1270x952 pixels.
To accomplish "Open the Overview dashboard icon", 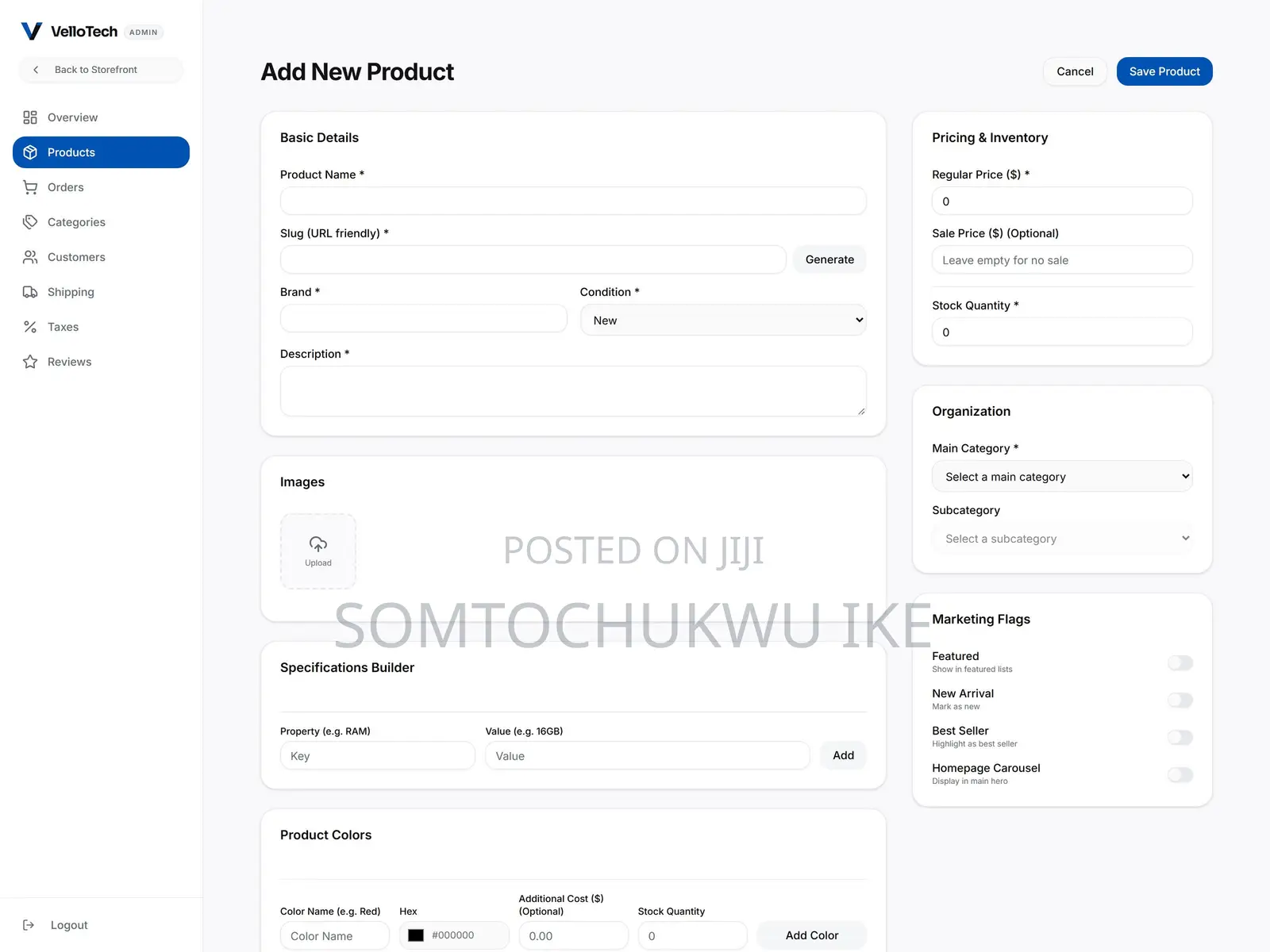I will pyautogui.click(x=30, y=117).
